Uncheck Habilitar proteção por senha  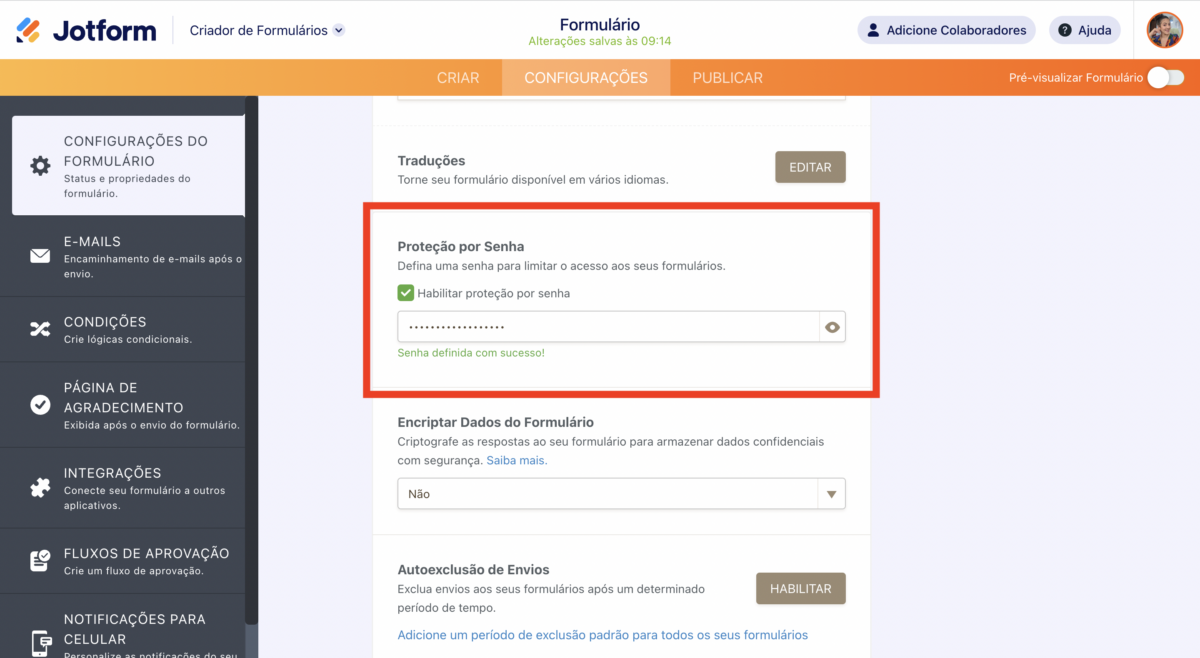click(x=406, y=293)
